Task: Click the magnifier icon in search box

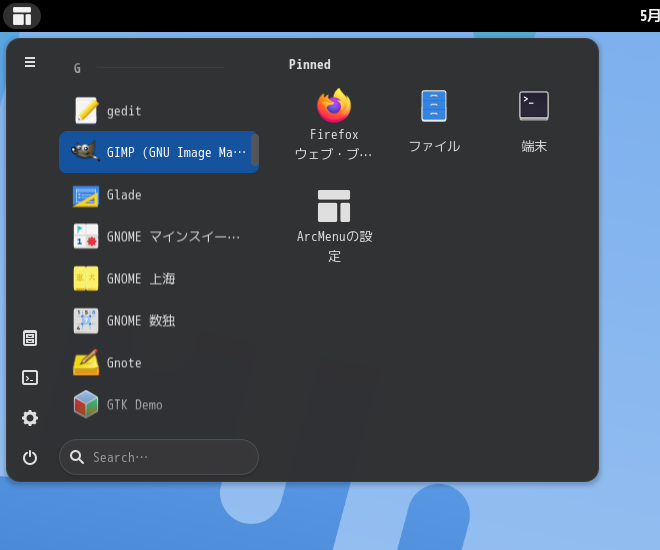Action: pos(77,457)
